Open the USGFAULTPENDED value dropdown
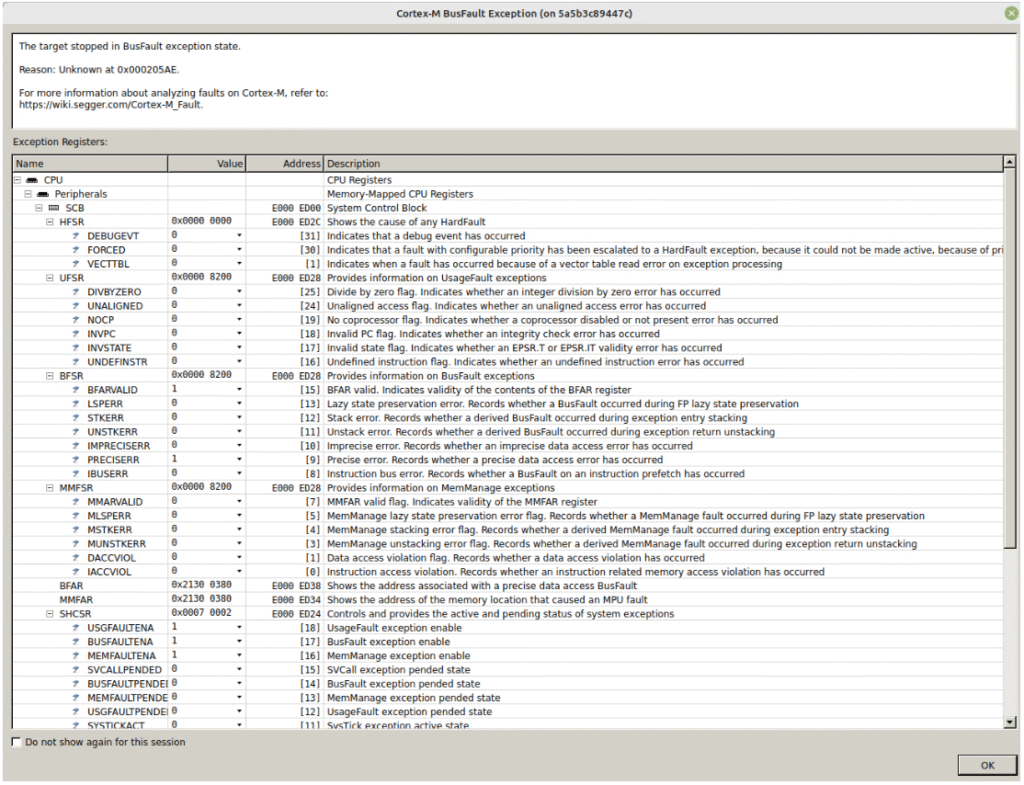The image size is (1024, 785). [x=239, y=712]
